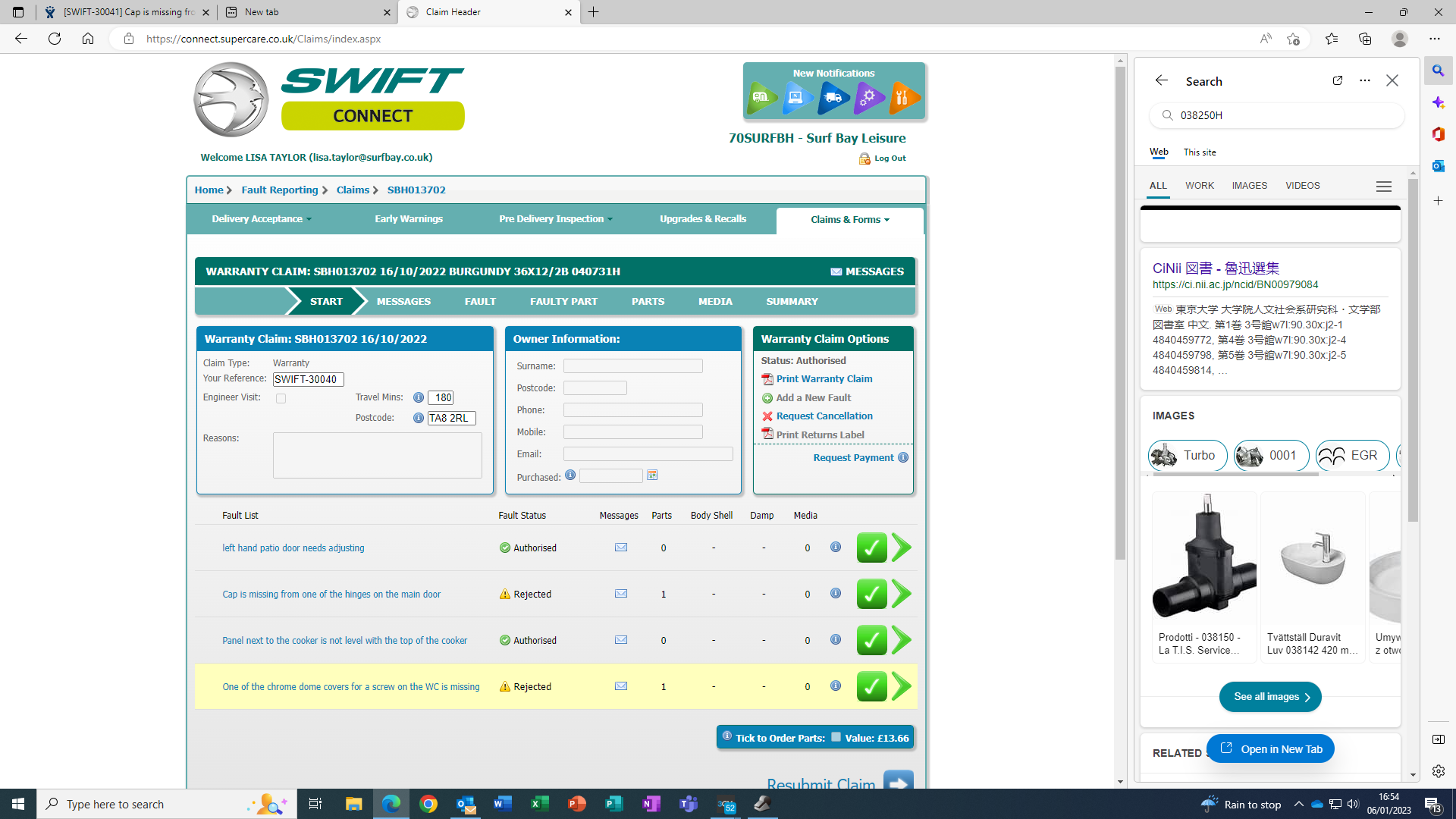Tick the Order Parts checkbox
The width and height of the screenshot is (1456, 819).
pos(836,737)
